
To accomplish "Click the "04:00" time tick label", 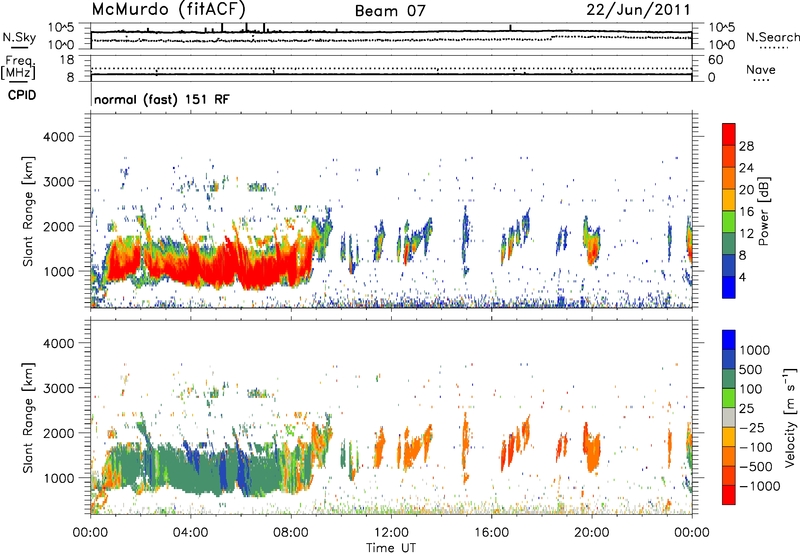I will tap(191, 533).
